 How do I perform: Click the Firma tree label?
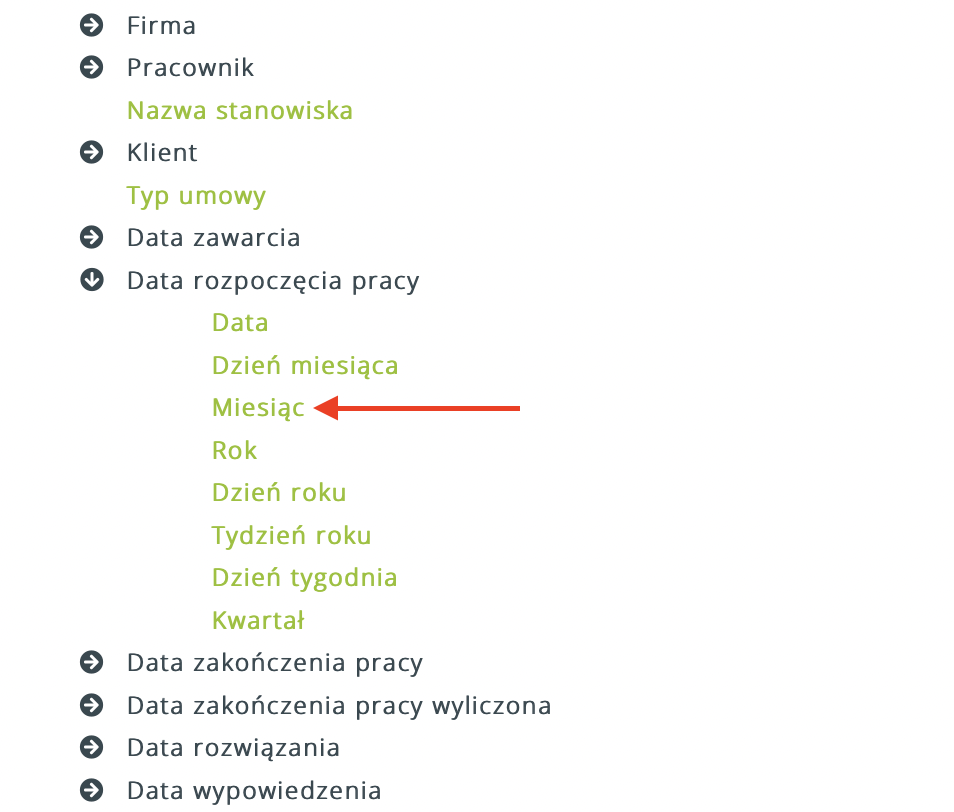161,25
